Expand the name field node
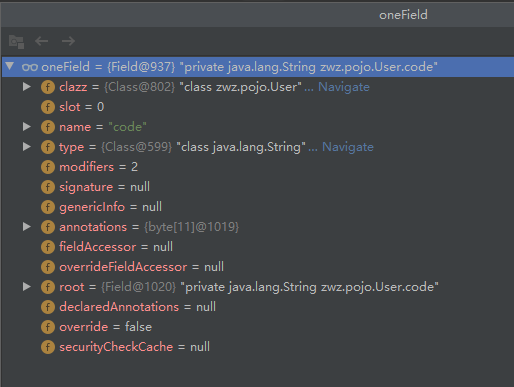The image size is (514, 387). click(27, 127)
